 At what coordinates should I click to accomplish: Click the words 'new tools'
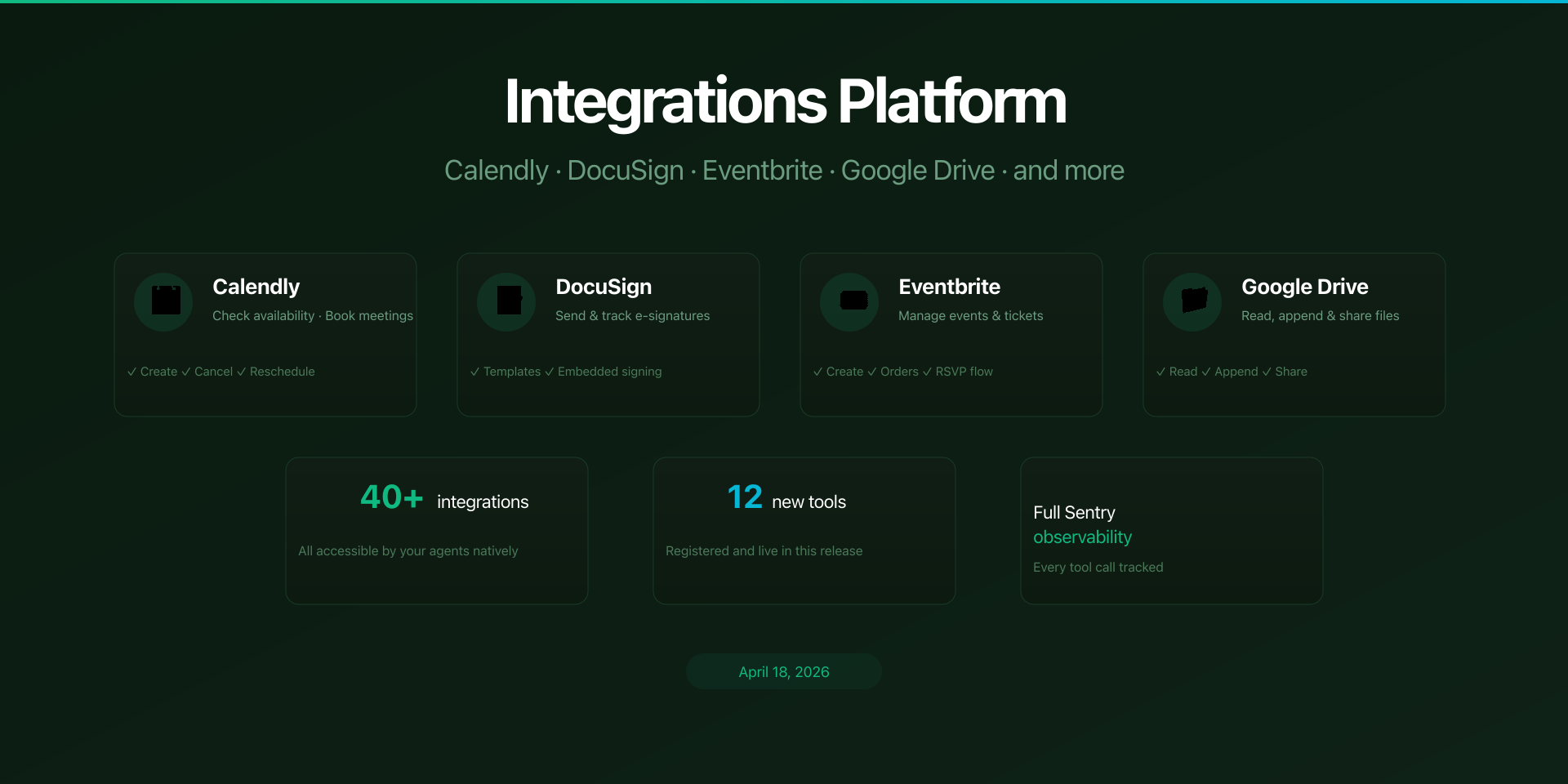808,502
